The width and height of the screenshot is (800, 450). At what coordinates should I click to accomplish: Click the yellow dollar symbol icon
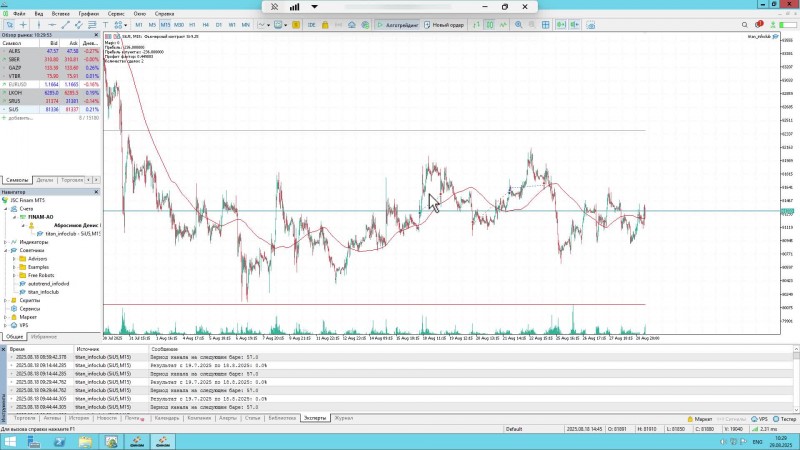pos(296,24)
